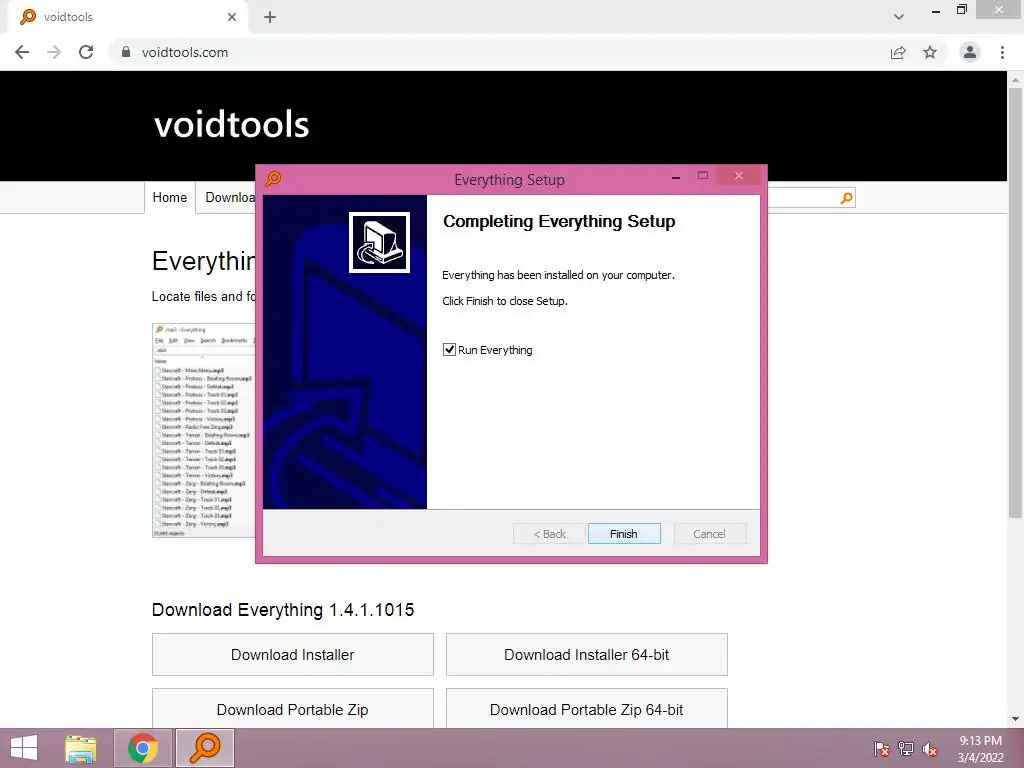Open Chrome's three-dot menu

coord(1002,52)
